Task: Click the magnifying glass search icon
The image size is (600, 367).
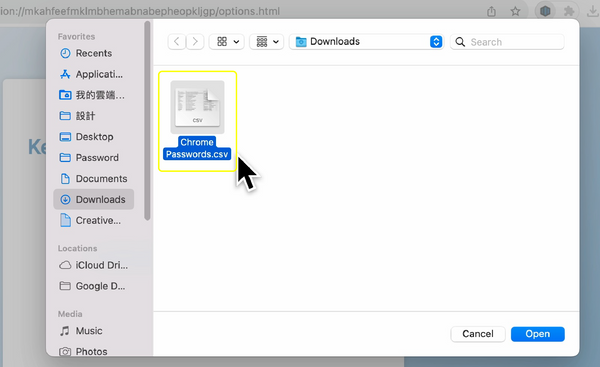Action: coord(460,42)
